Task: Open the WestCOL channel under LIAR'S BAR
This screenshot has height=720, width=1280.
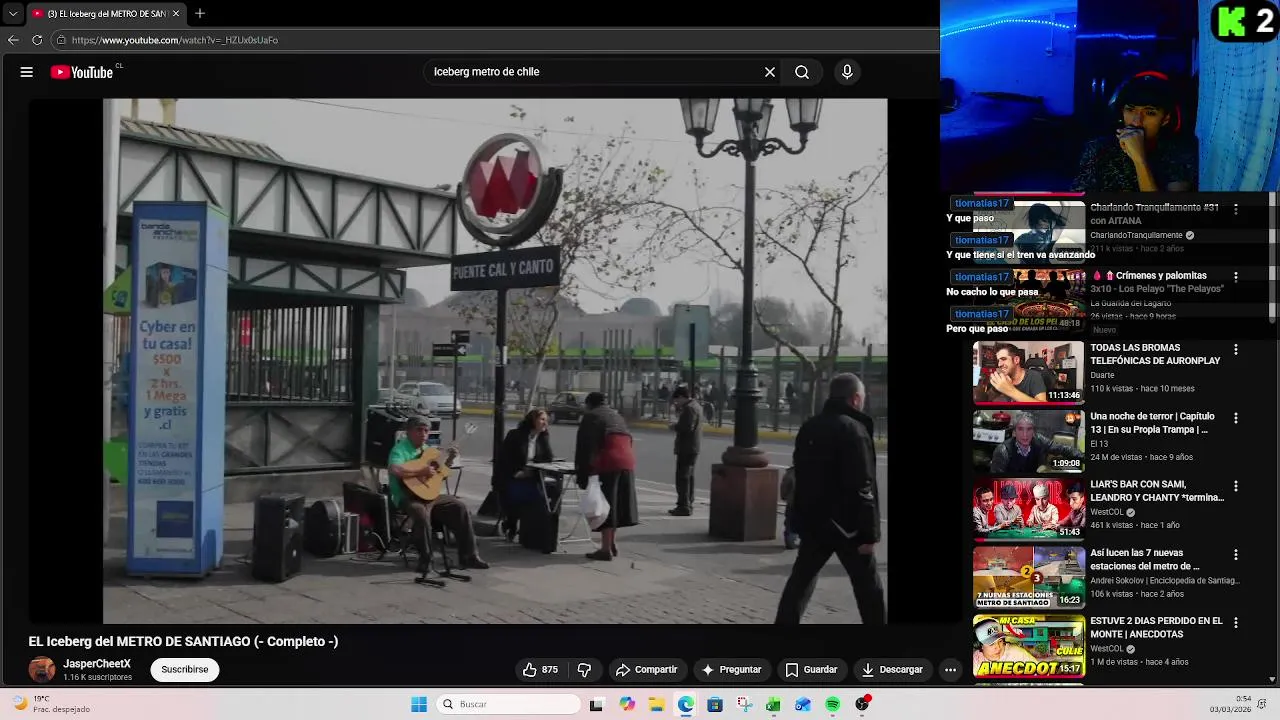Action: (1107, 512)
